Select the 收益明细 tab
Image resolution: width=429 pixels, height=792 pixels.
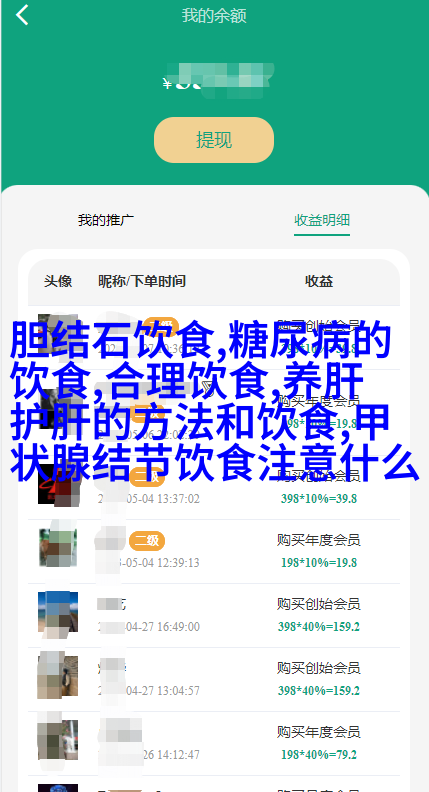(322, 220)
